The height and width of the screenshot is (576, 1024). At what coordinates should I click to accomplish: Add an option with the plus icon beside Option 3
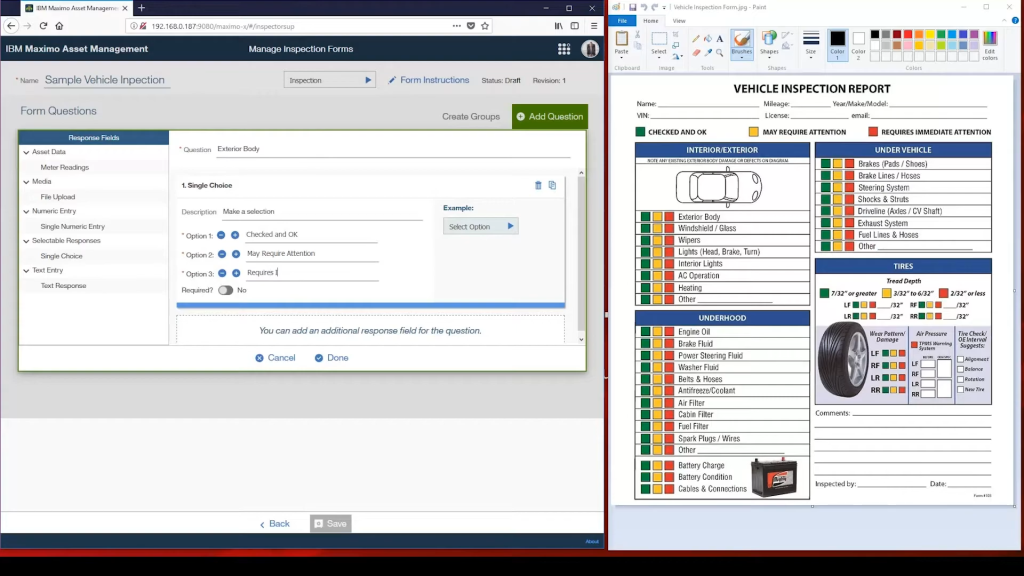(x=235, y=272)
